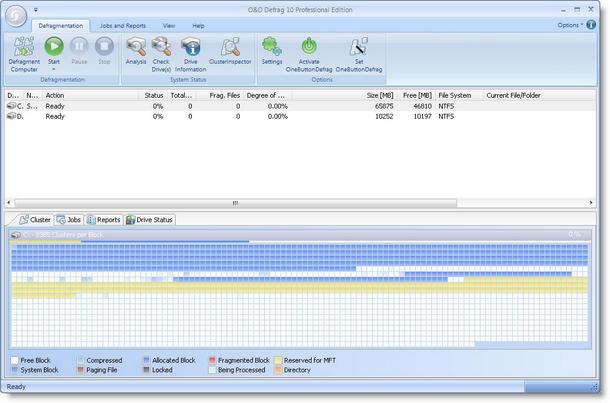Select drive D icon in the list
The image size is (610, 403).
pos(12,116)
